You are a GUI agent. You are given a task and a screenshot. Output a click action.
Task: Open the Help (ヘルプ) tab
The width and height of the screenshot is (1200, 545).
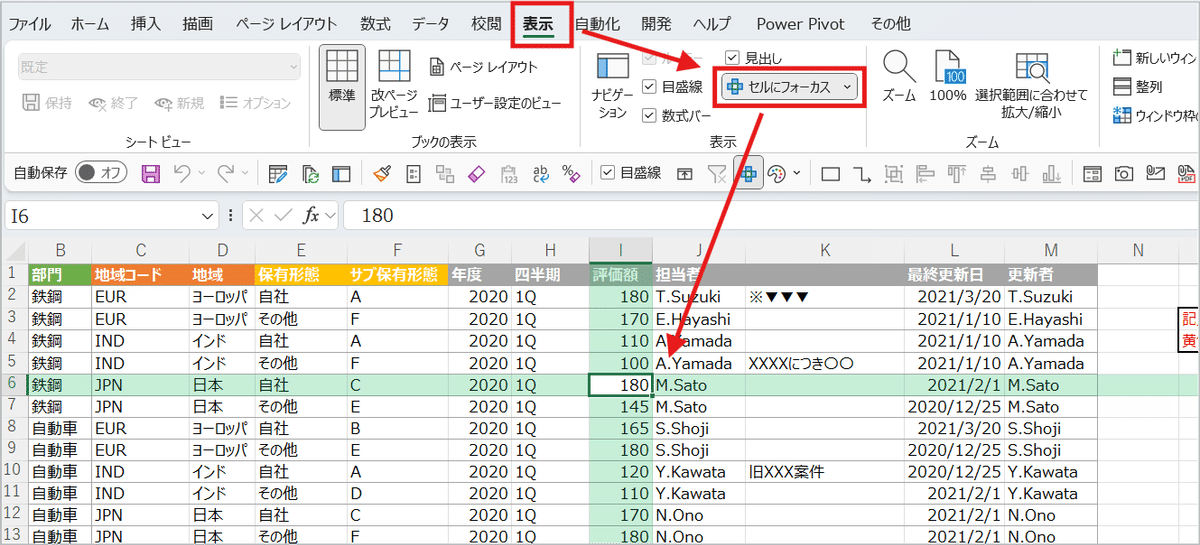(x=711, y=24)
